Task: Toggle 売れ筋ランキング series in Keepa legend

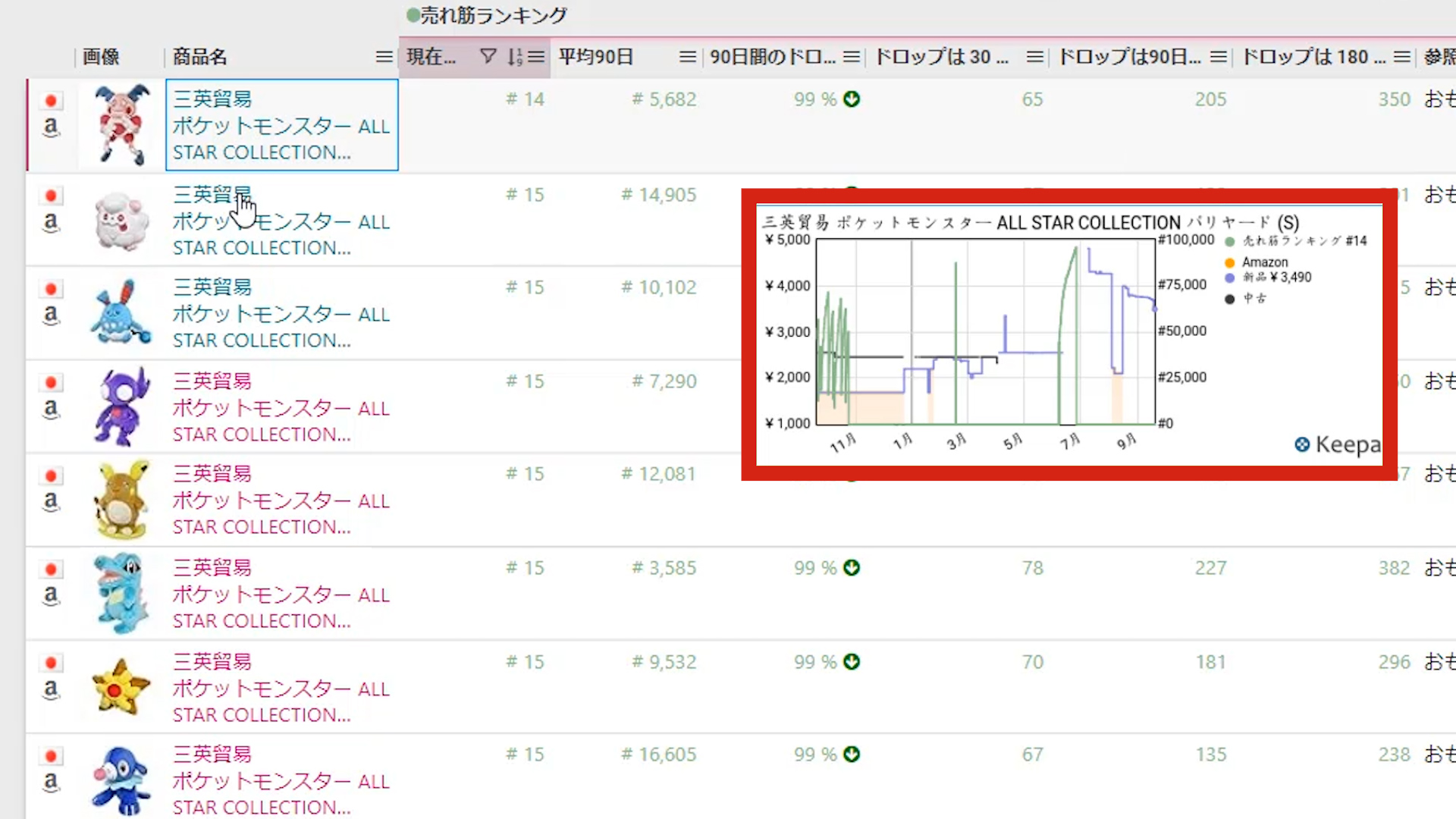Action: pos(1304,241)
